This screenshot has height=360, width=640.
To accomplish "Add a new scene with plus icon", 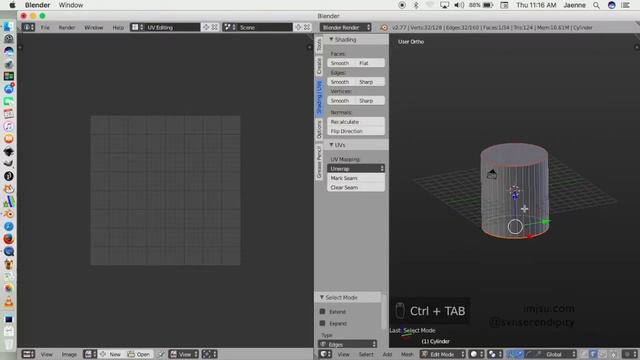I will click(298, 27).
